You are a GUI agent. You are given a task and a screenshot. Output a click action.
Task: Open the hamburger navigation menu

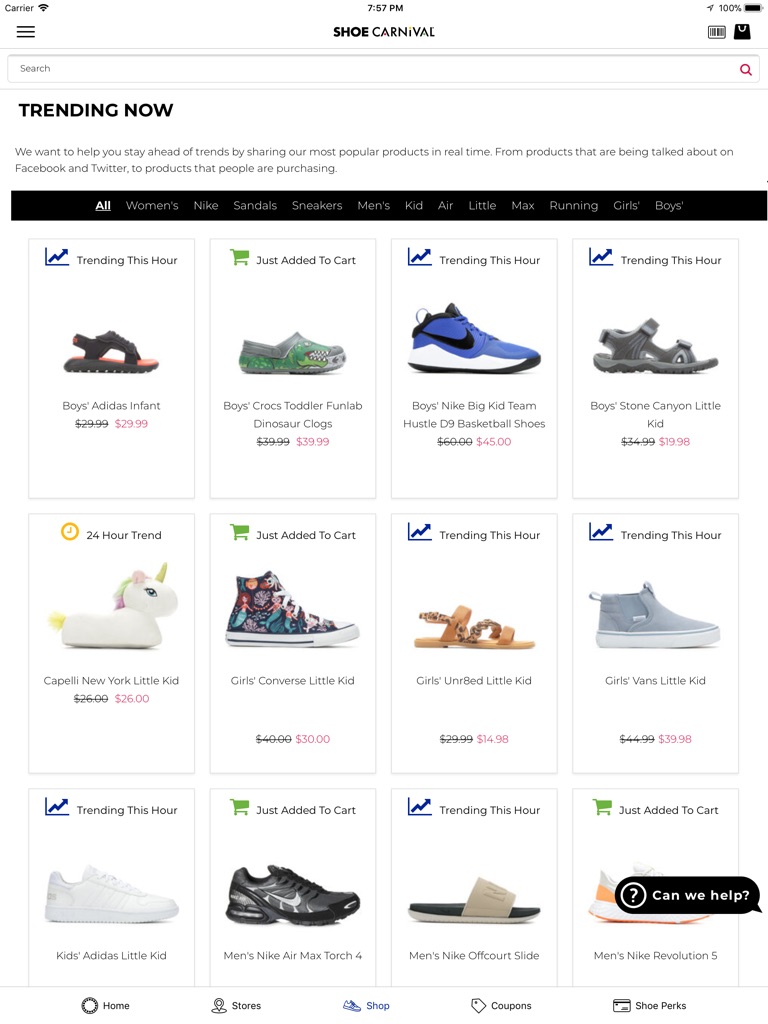click(x=25, y=31)
